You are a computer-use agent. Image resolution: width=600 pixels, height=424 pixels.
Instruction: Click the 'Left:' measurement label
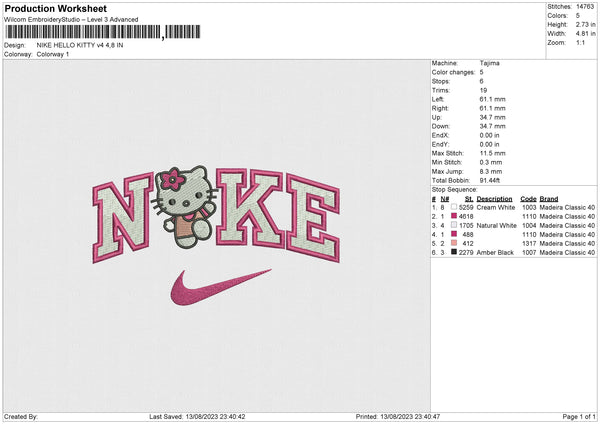click(438, 99)
